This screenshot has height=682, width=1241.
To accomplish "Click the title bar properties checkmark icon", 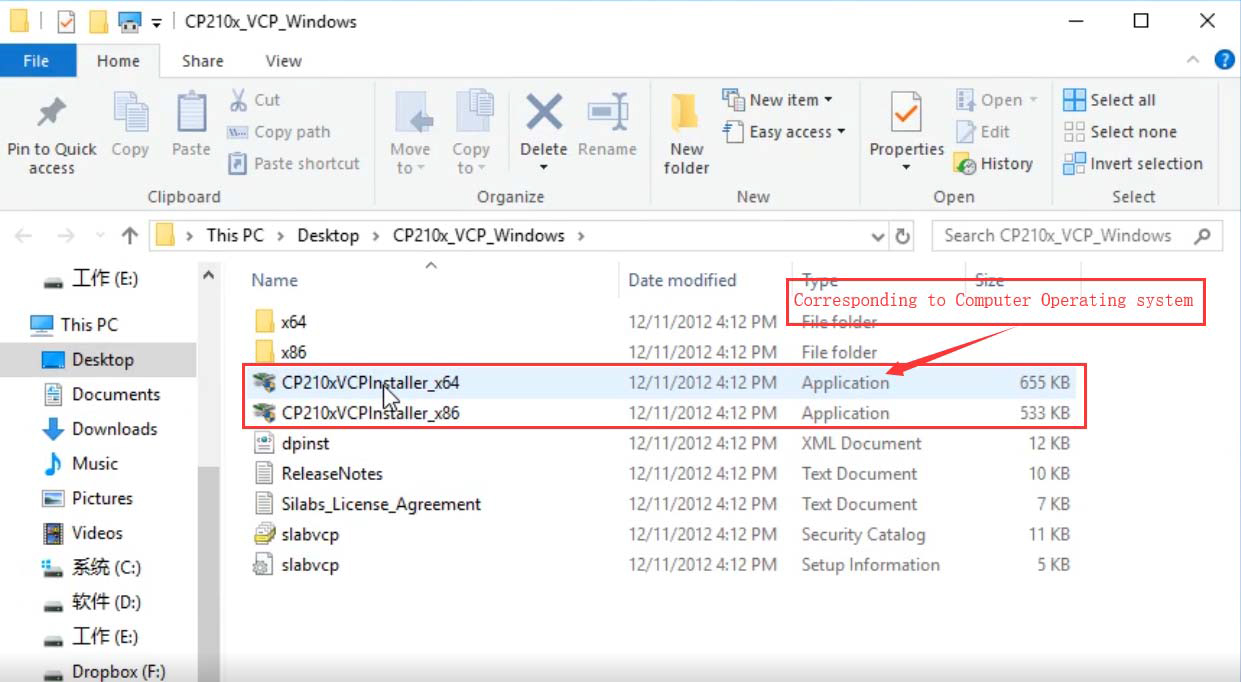I will (67, 21).
